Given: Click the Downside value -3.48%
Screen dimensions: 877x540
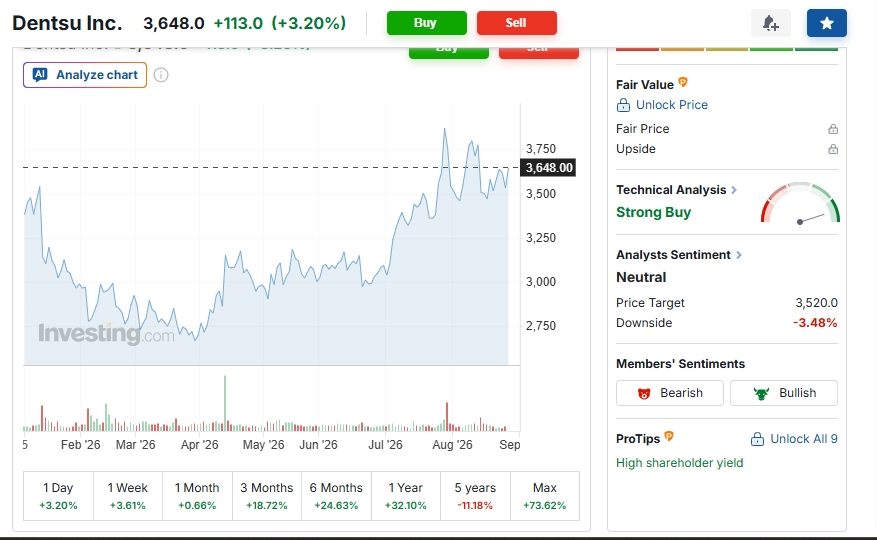Looking at the screenshot, I should point(815,323).
